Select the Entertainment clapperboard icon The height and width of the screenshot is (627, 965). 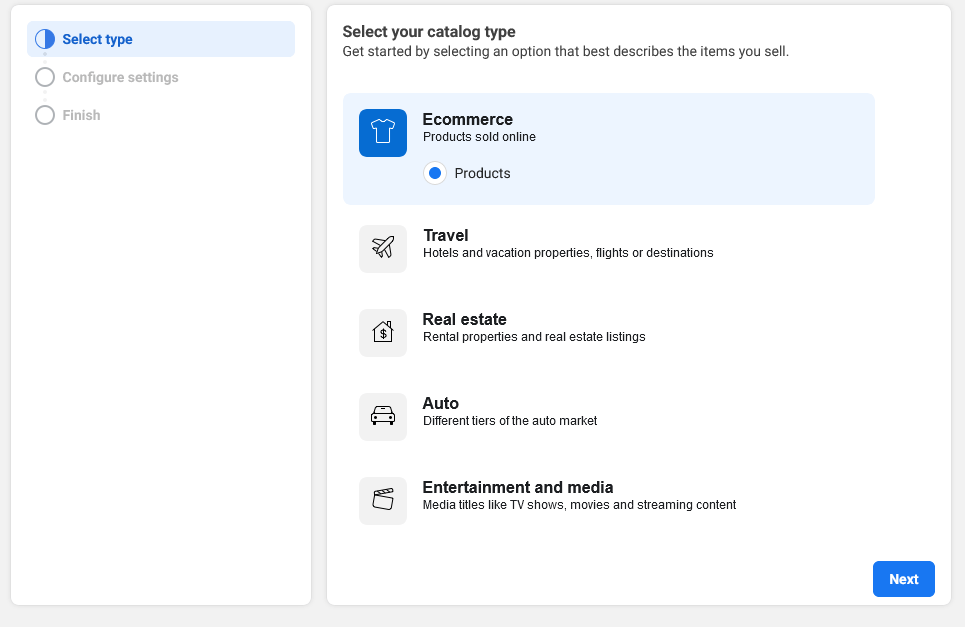click(383, 501)
